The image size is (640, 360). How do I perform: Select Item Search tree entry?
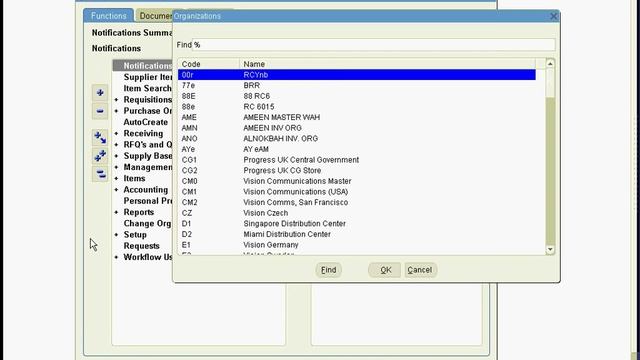(147, 89)
